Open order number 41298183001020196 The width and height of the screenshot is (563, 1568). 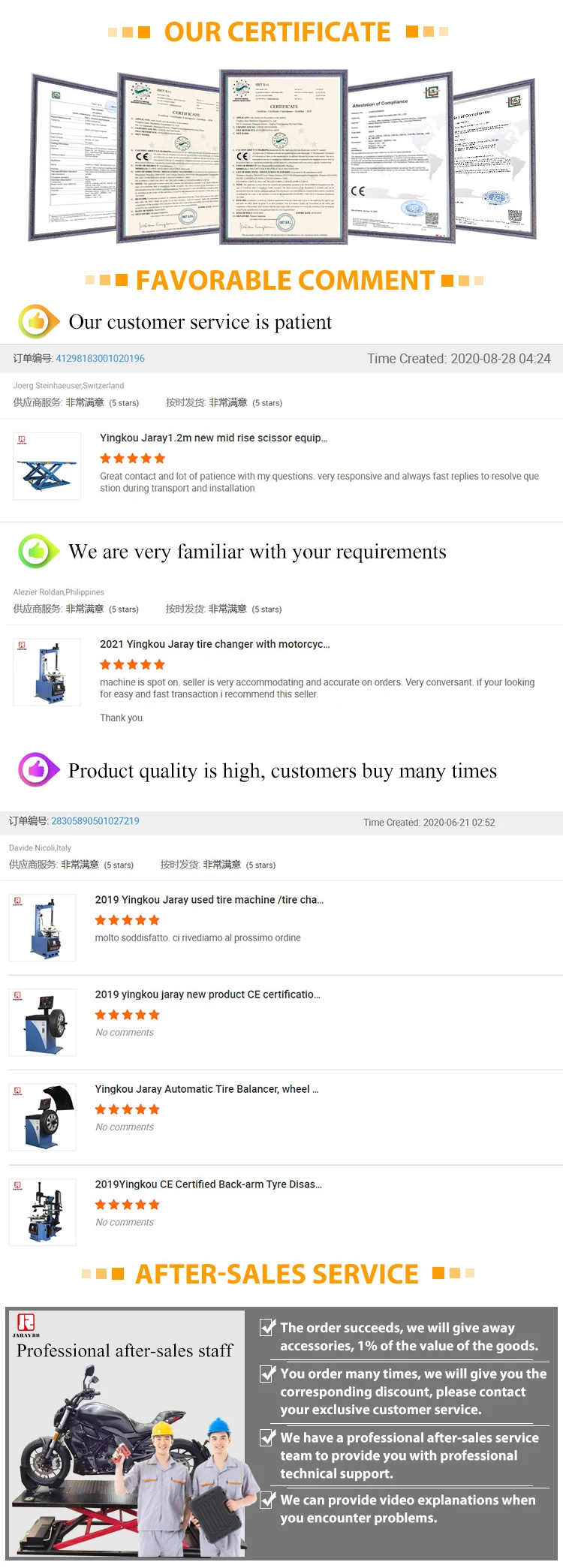tap(100, 358)
